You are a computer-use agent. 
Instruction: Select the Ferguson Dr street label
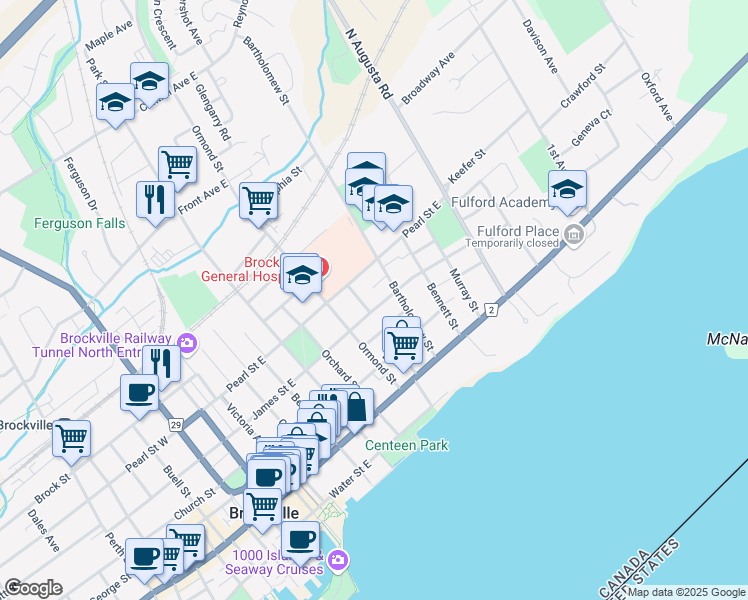[x=80, y=184]
